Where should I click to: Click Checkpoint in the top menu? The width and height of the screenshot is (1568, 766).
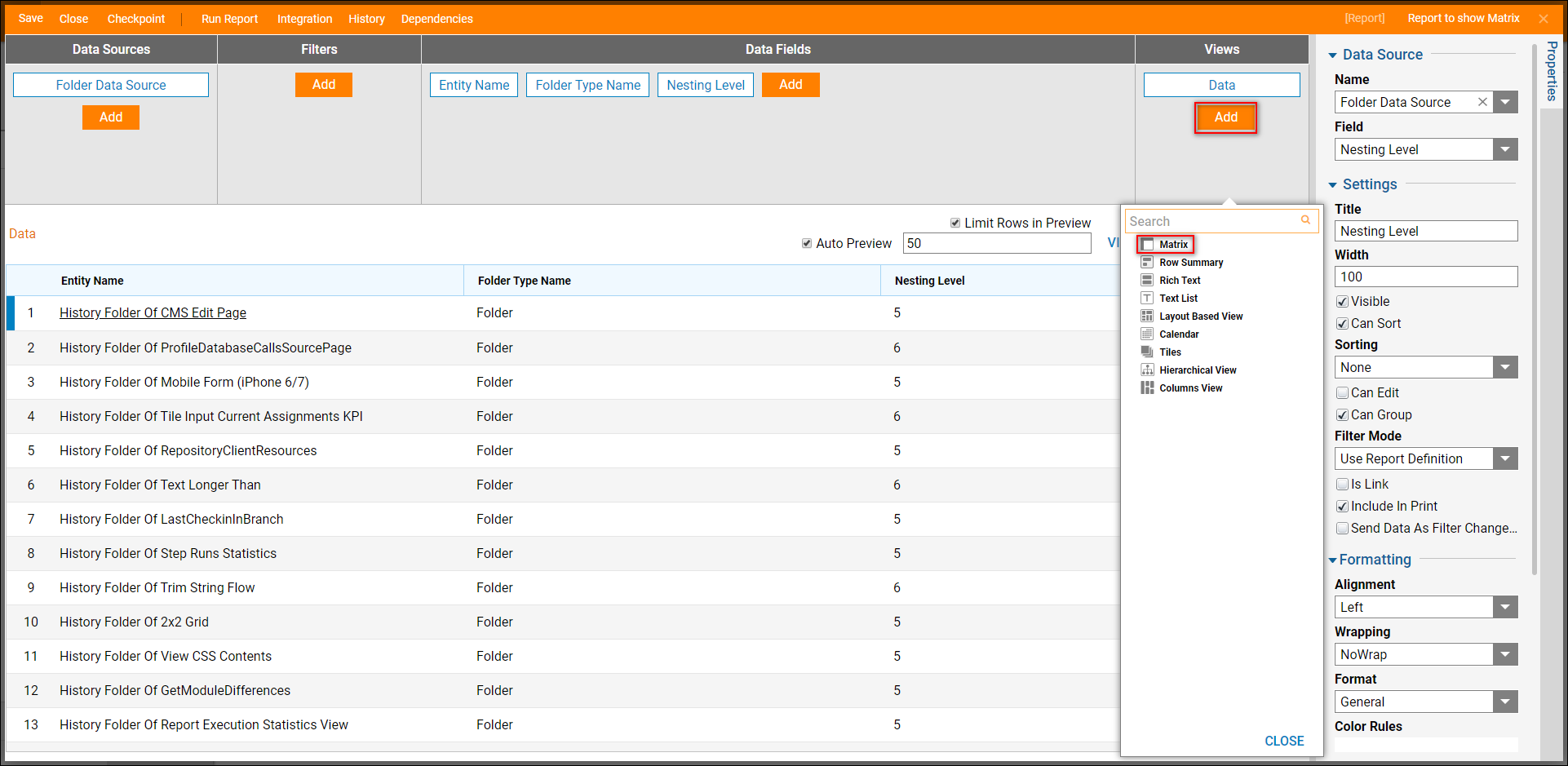[136, 19]
